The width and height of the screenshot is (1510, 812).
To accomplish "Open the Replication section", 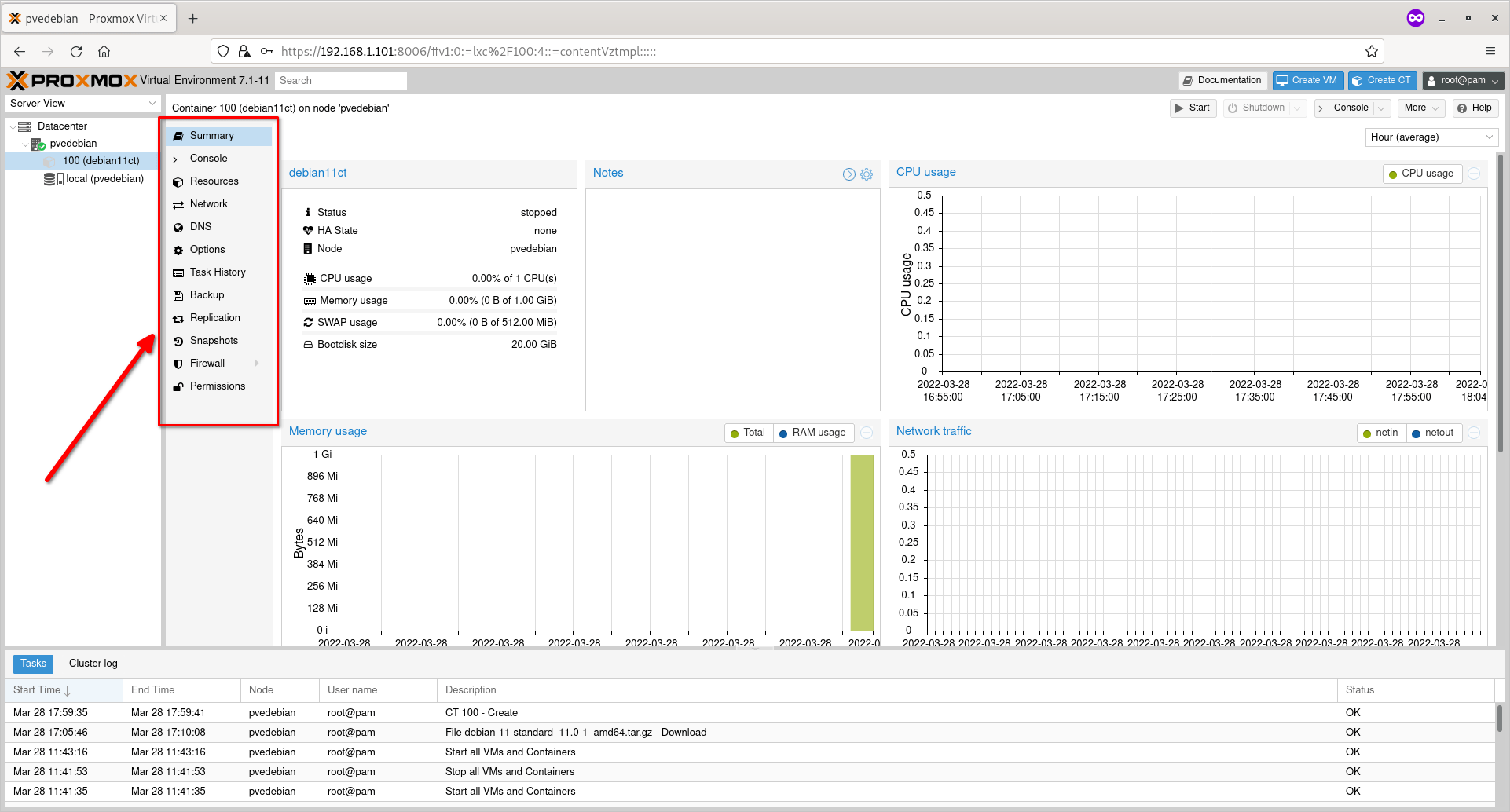I will pos(218,318).
